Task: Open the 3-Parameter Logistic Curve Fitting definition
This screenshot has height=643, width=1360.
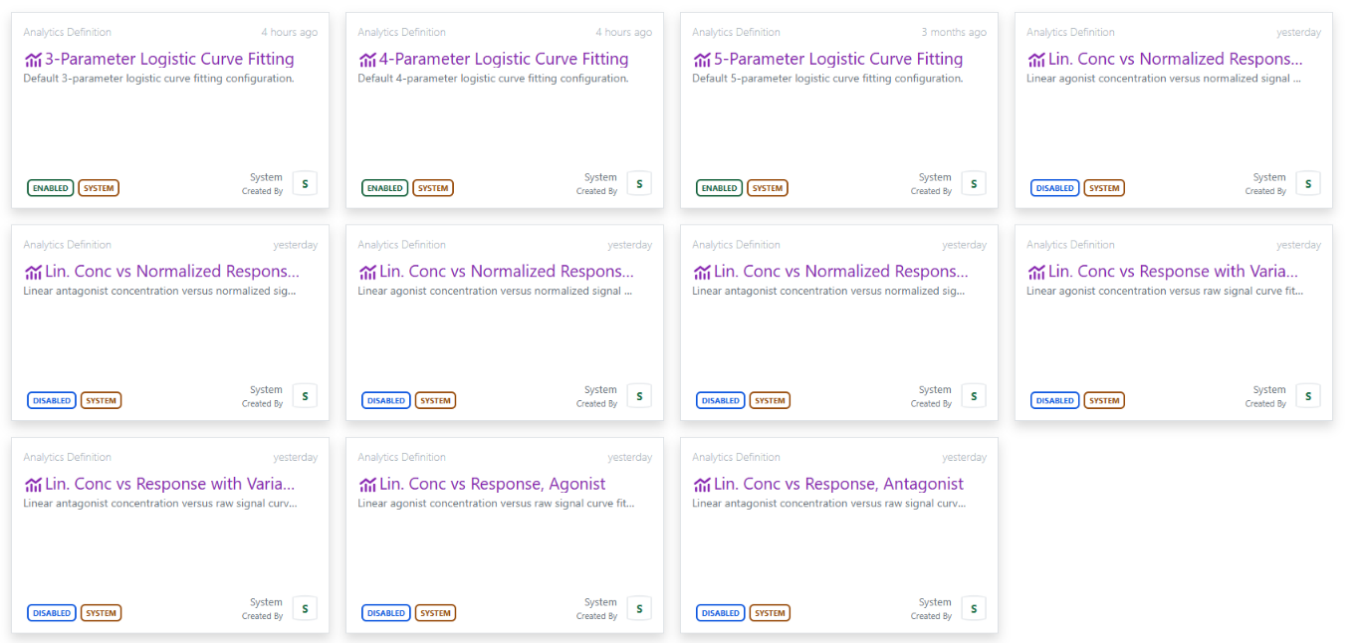Action: point(169,59)
